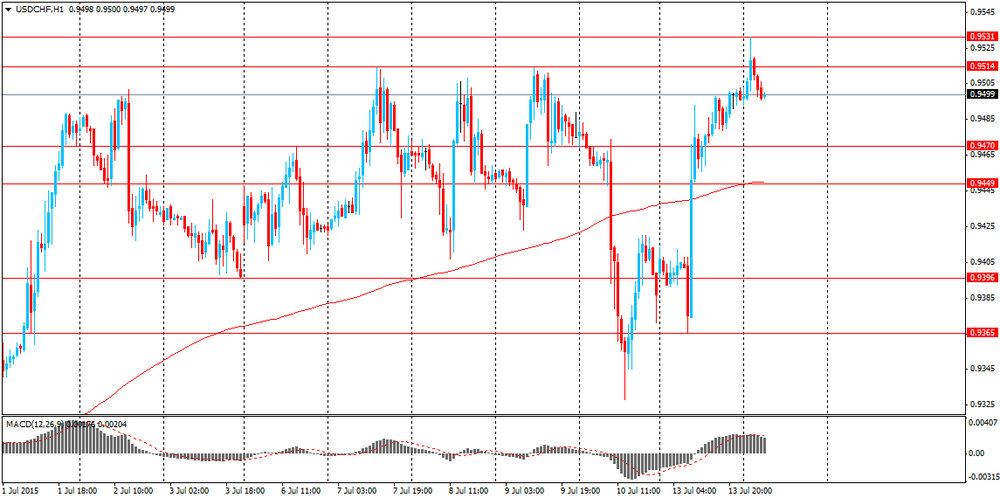This screenshot has height=498, width=1000.
Task: Click the 9 Jul 03:00 time label
Action: 523,491
